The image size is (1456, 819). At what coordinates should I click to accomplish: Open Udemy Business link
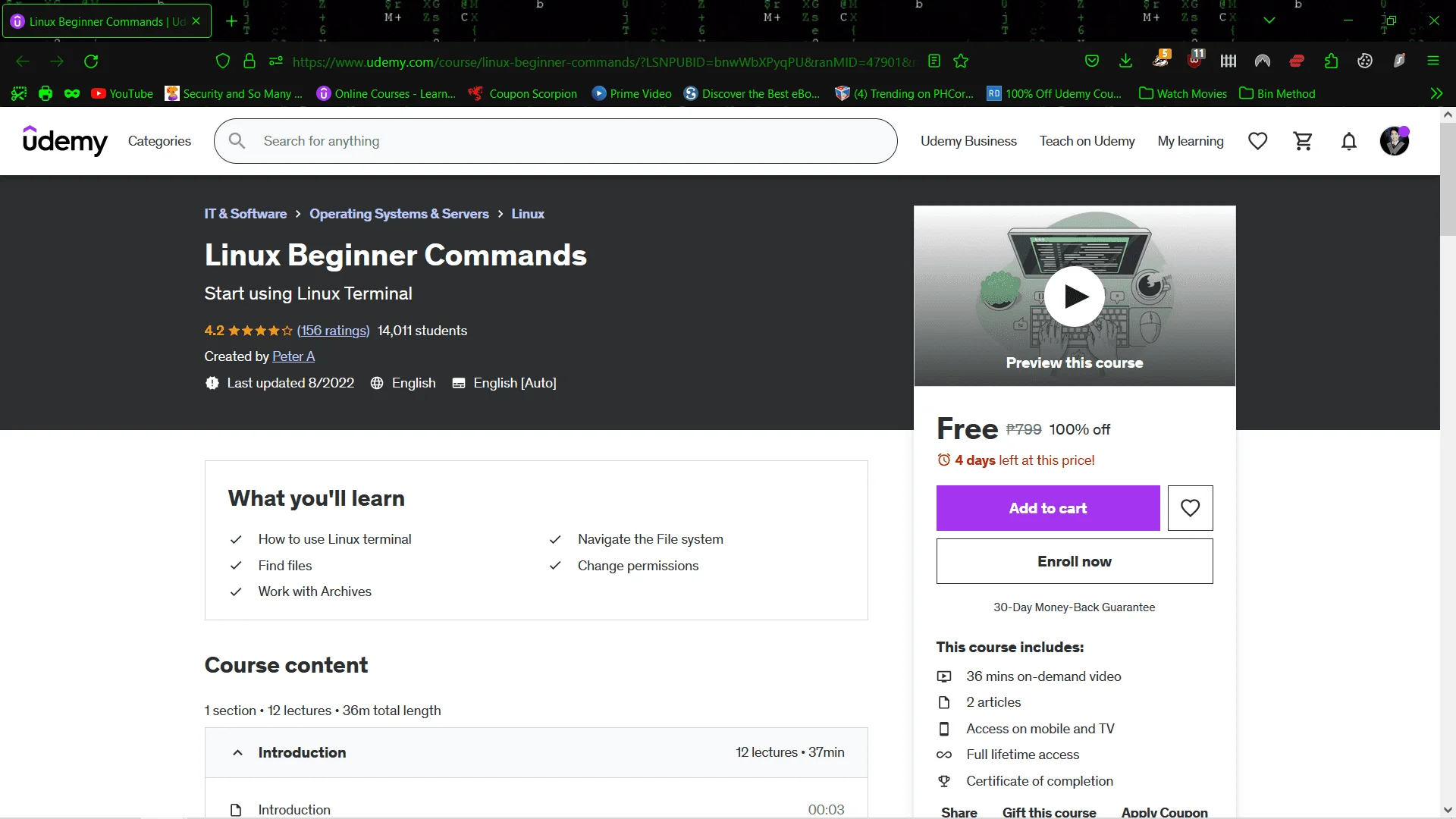(x=968, y=141)
